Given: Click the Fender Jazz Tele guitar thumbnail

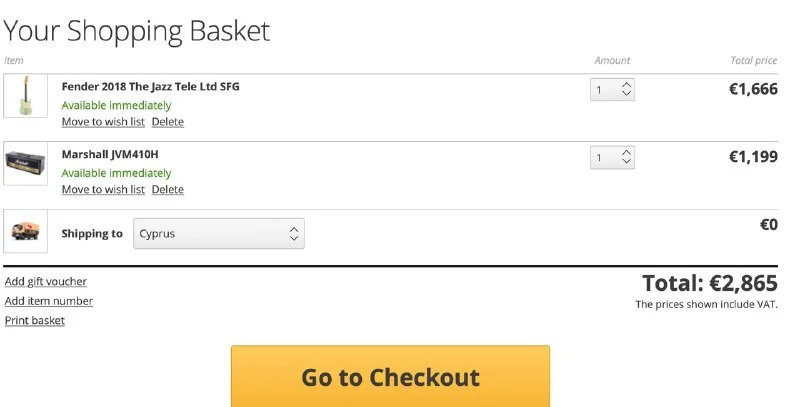Looking at the screenshot, I should 25,96.
